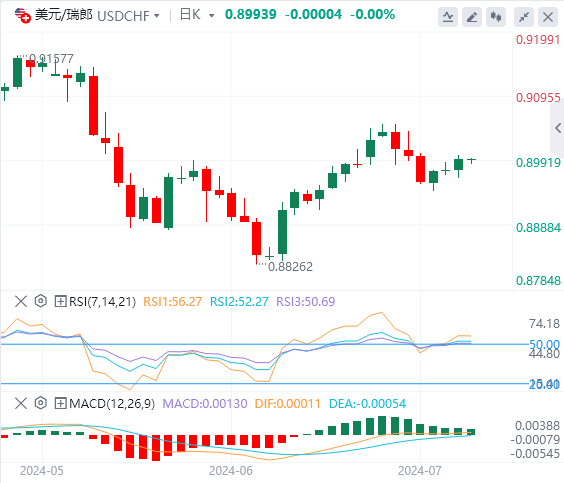Viewport: 564px width, 483px height.
Task: Remove the MACD indicator via its X
Action: (21, 403)
